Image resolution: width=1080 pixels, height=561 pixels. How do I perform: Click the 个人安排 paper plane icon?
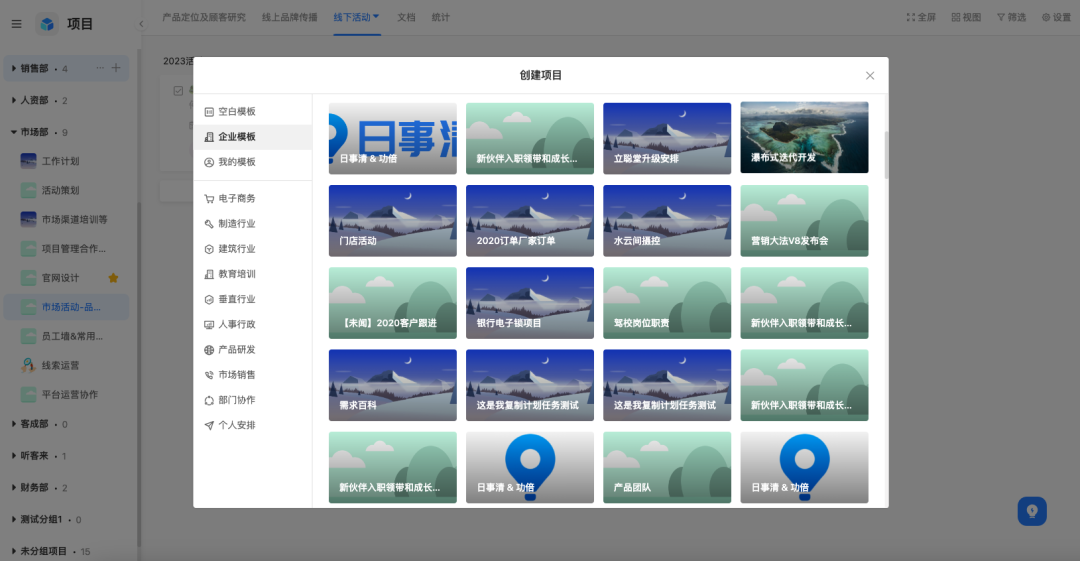tap(209, 425)
